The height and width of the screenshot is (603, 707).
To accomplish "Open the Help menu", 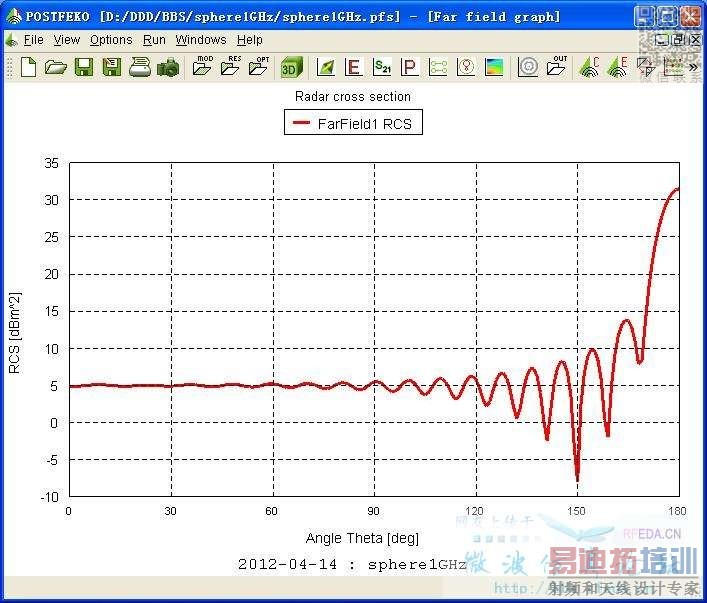I will pos(250,40).
